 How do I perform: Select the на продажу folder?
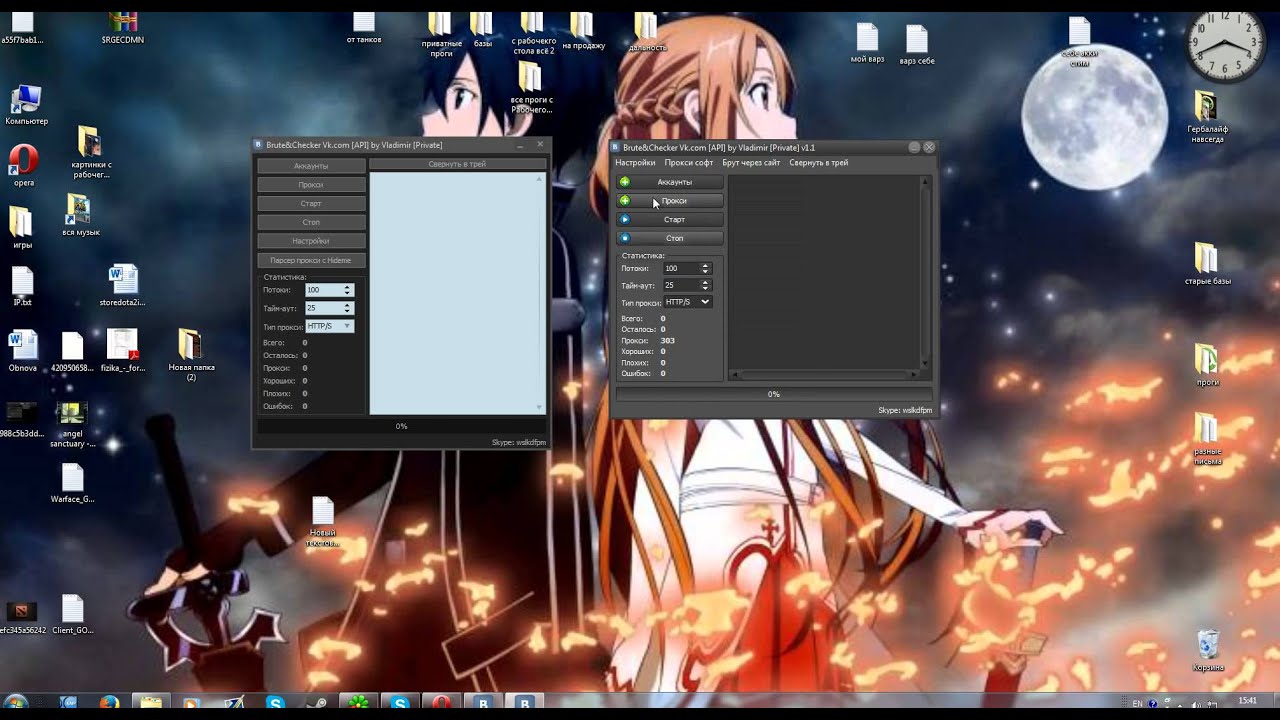tap(583, 31)
